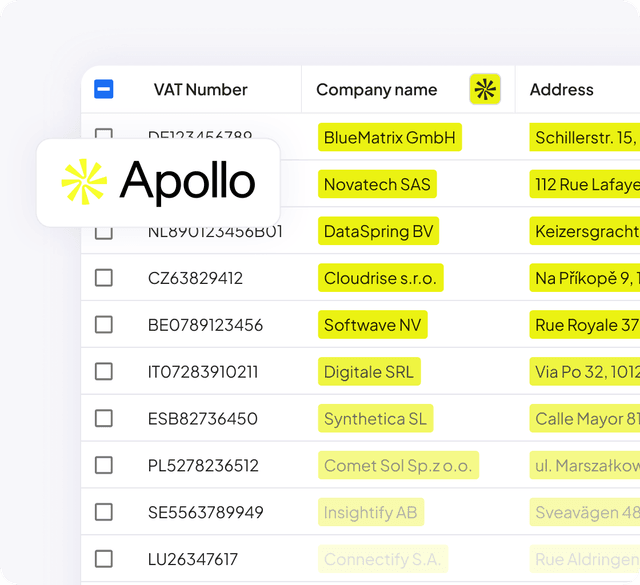Click the Comet Sol Sp.z o.o. cell
640x585 pixels.
(398, 465)
